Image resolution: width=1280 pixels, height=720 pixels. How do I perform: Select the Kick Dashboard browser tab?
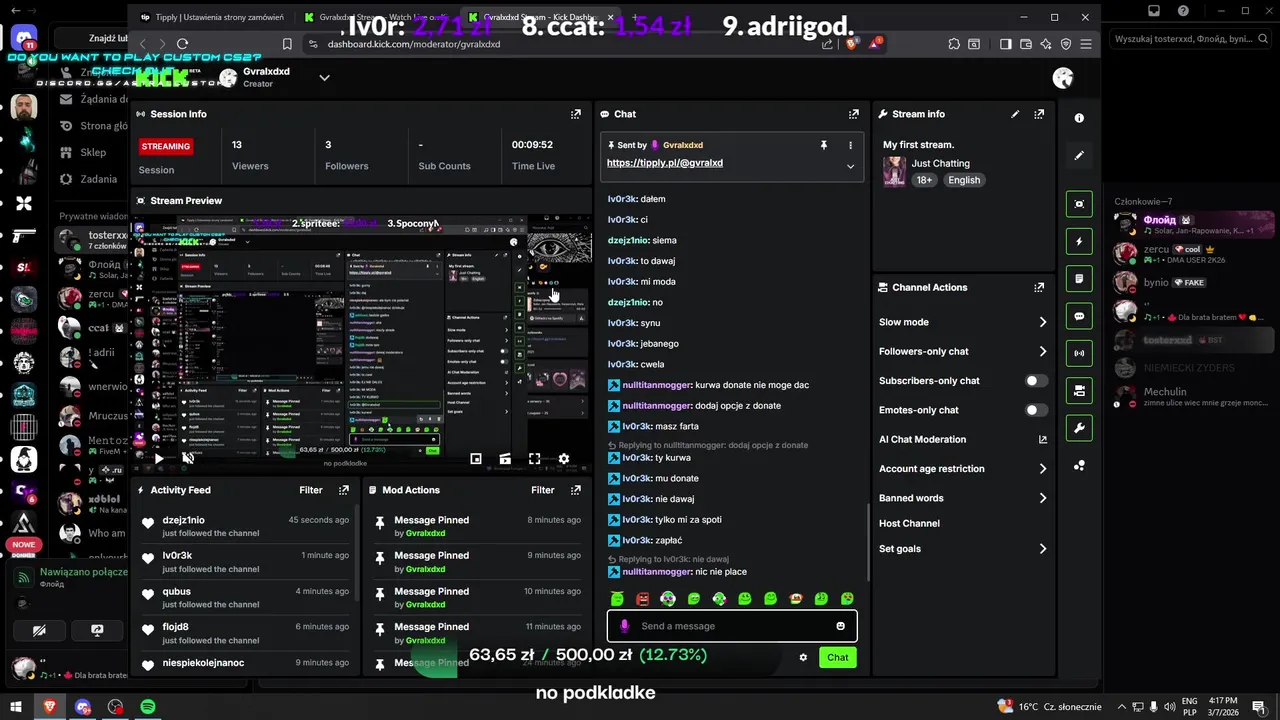pos(540,17)
